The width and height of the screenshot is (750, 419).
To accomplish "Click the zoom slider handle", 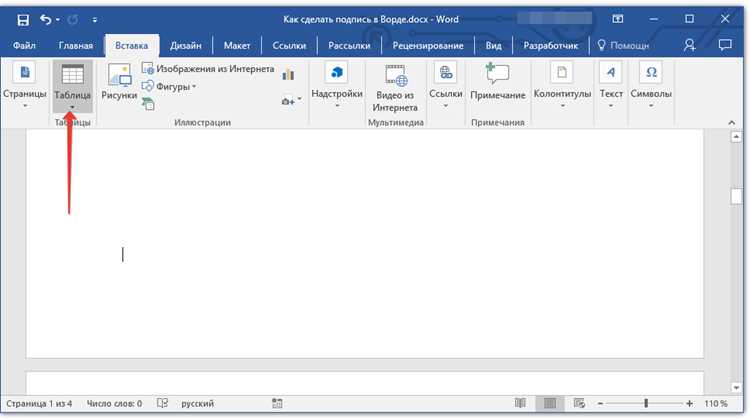I will click(646, 404).
